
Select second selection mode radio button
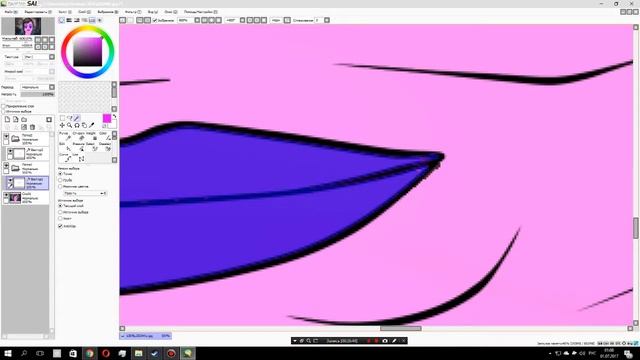(60, 180)
